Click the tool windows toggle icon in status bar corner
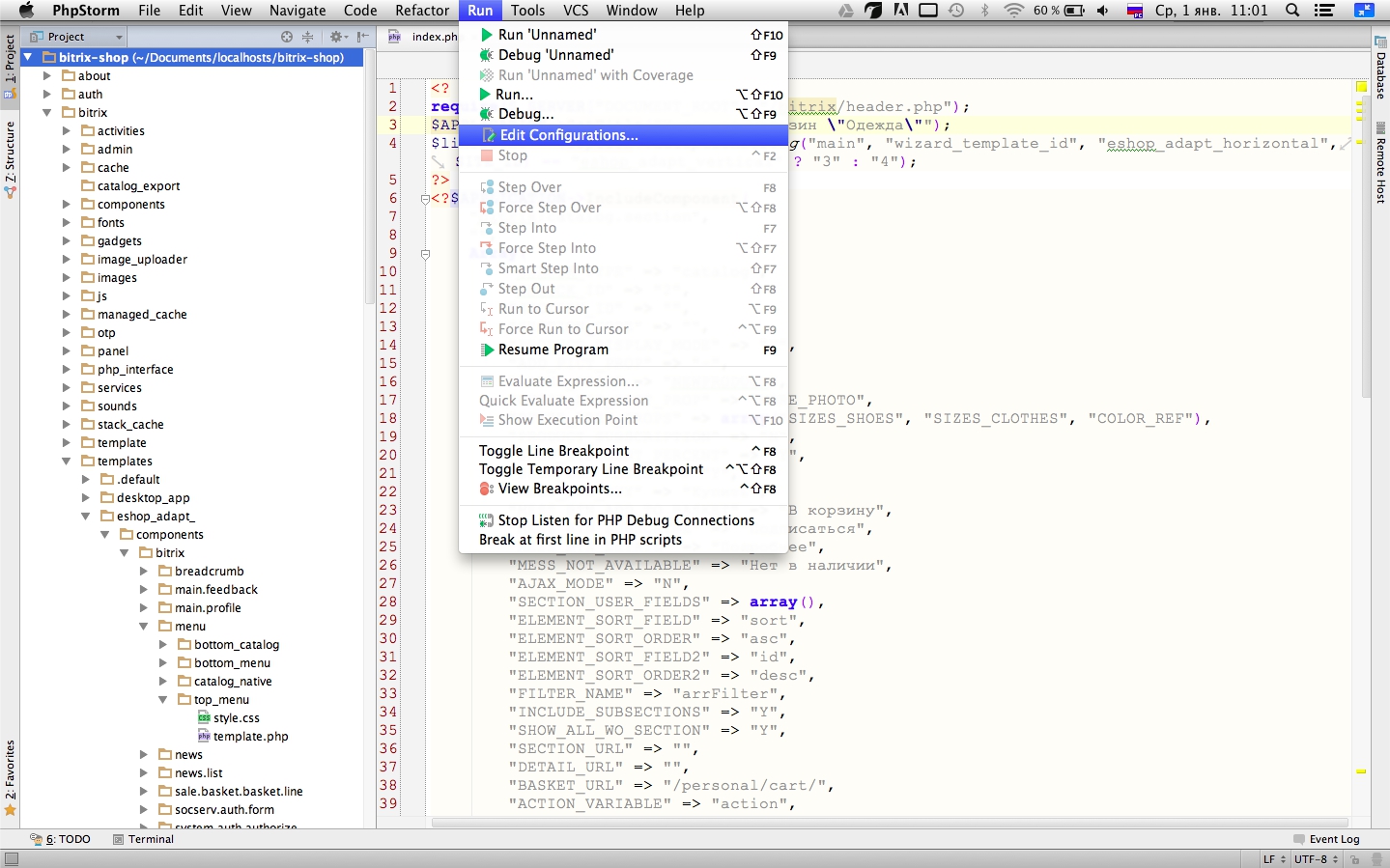 (x=11, y=859)
